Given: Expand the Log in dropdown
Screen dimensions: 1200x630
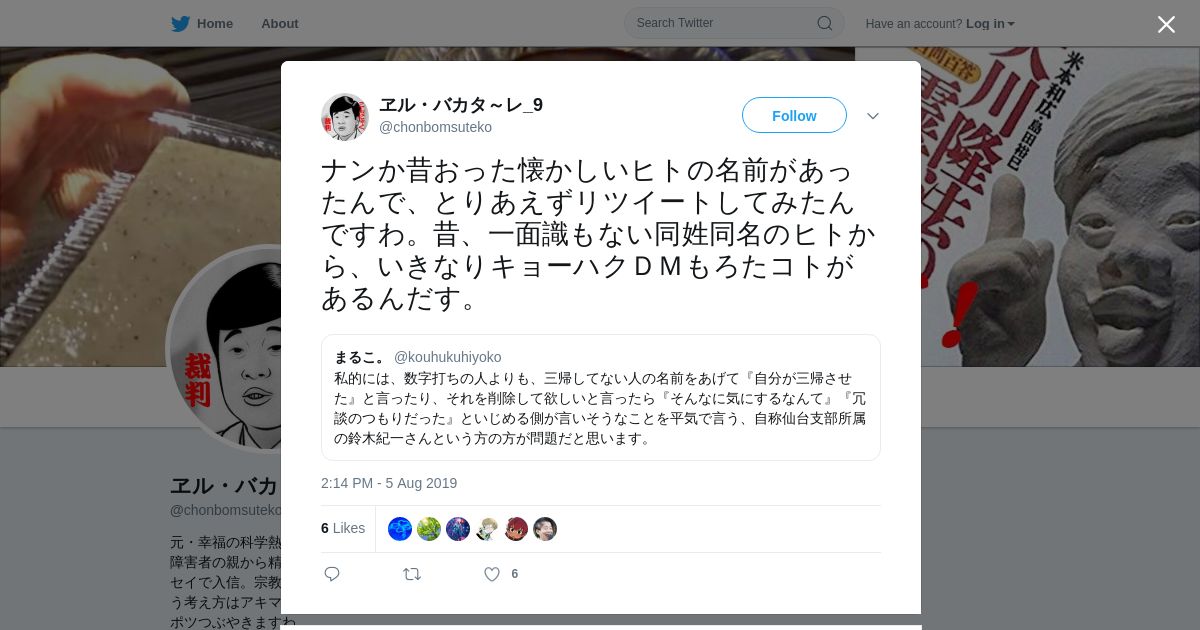Looking at the screenshot, I should click(990, 23).
